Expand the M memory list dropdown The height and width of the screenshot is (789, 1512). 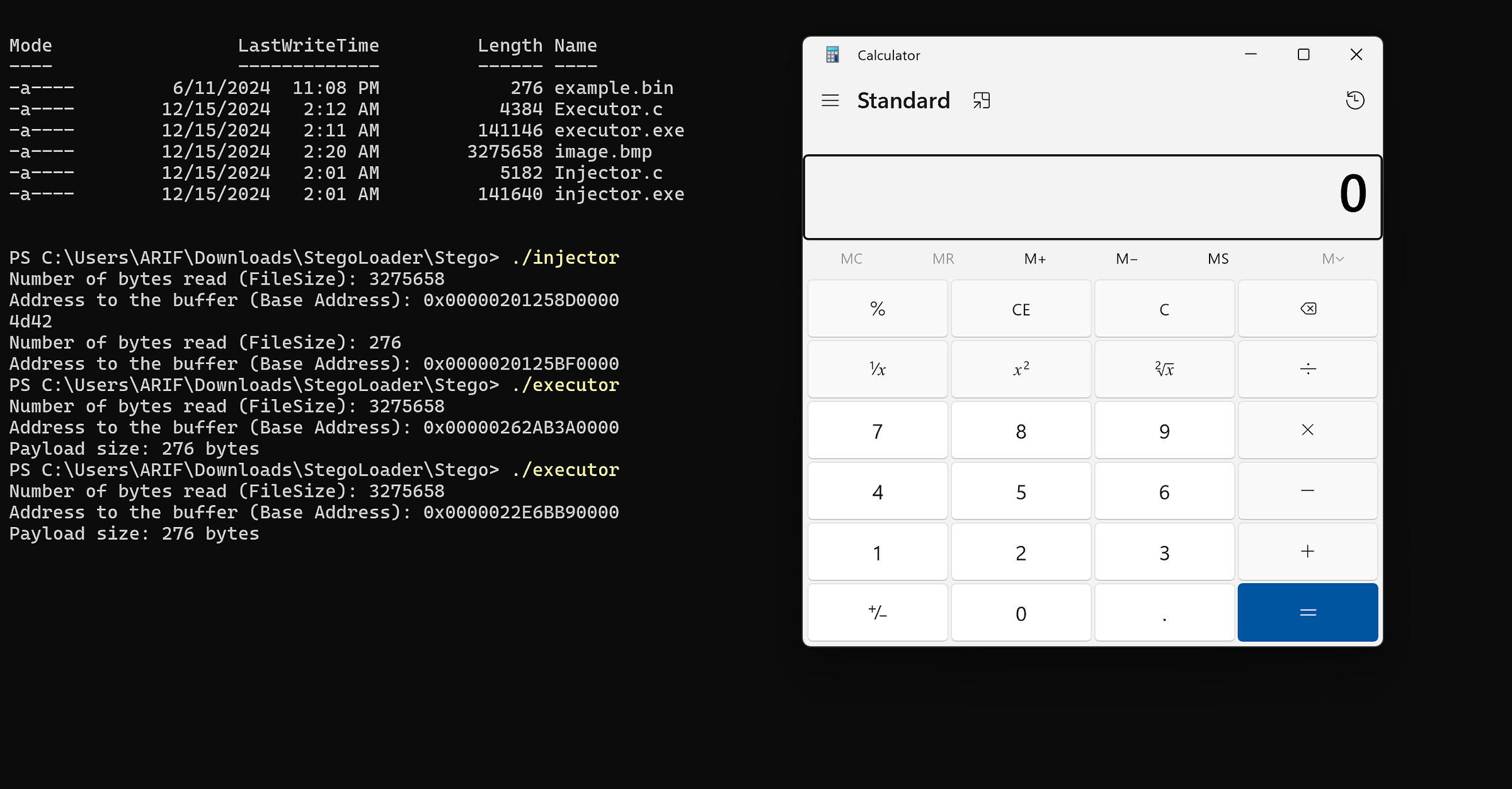1332,259
